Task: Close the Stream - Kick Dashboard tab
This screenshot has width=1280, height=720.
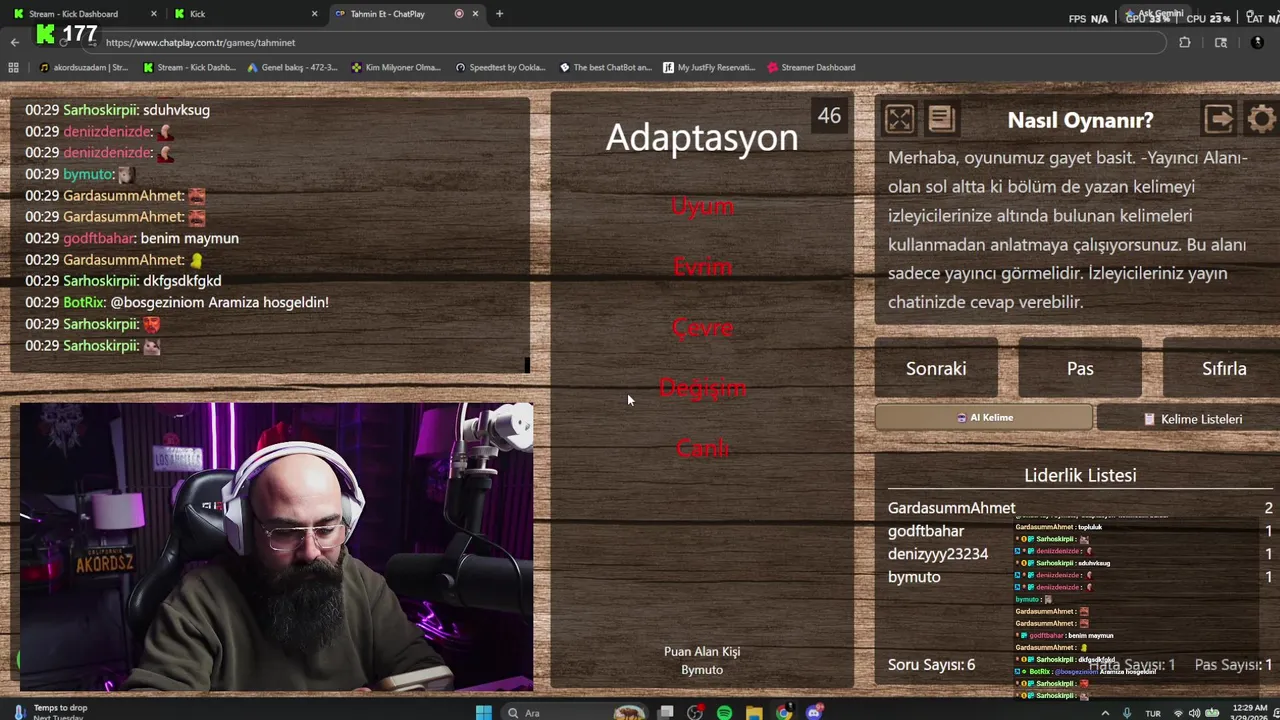Action: [154, 14]
